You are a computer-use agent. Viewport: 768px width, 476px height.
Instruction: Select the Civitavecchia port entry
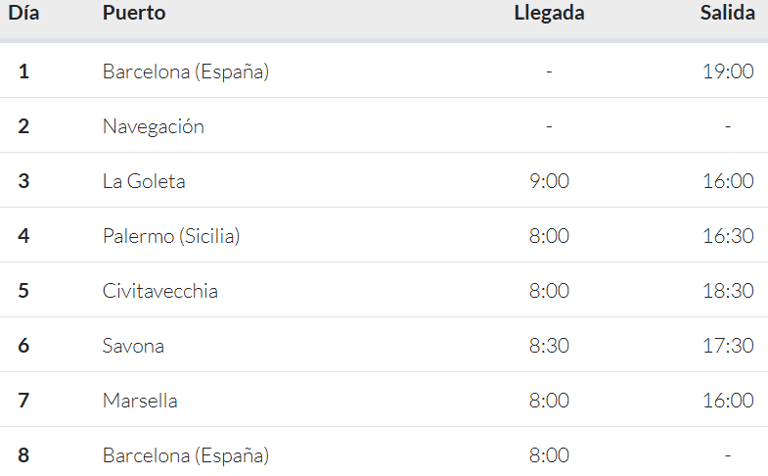[160, 291]
